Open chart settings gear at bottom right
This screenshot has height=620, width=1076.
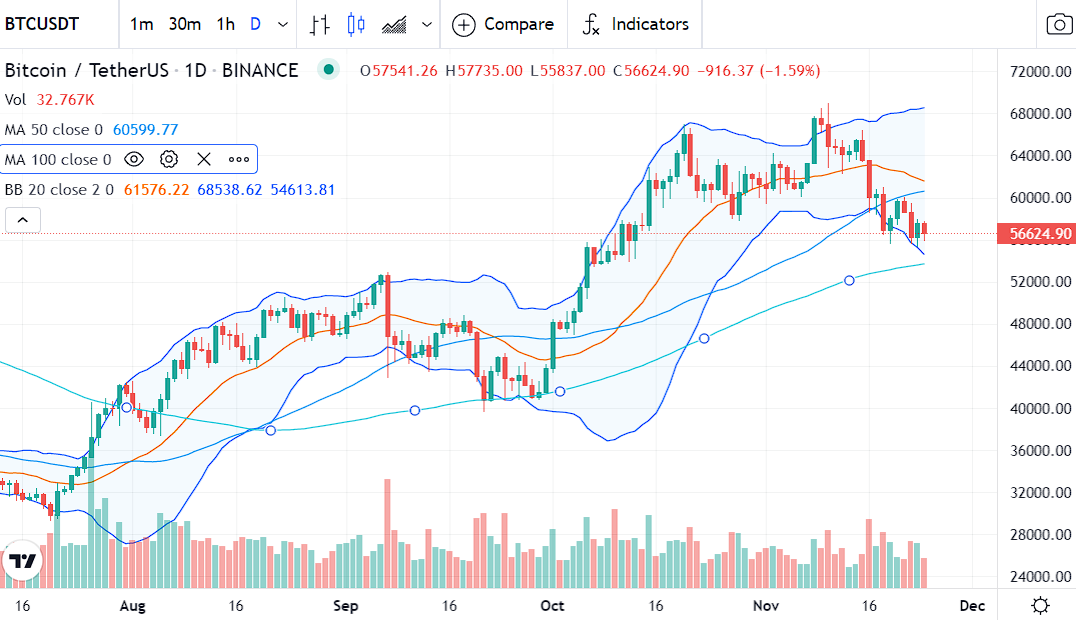[1041, 605]
